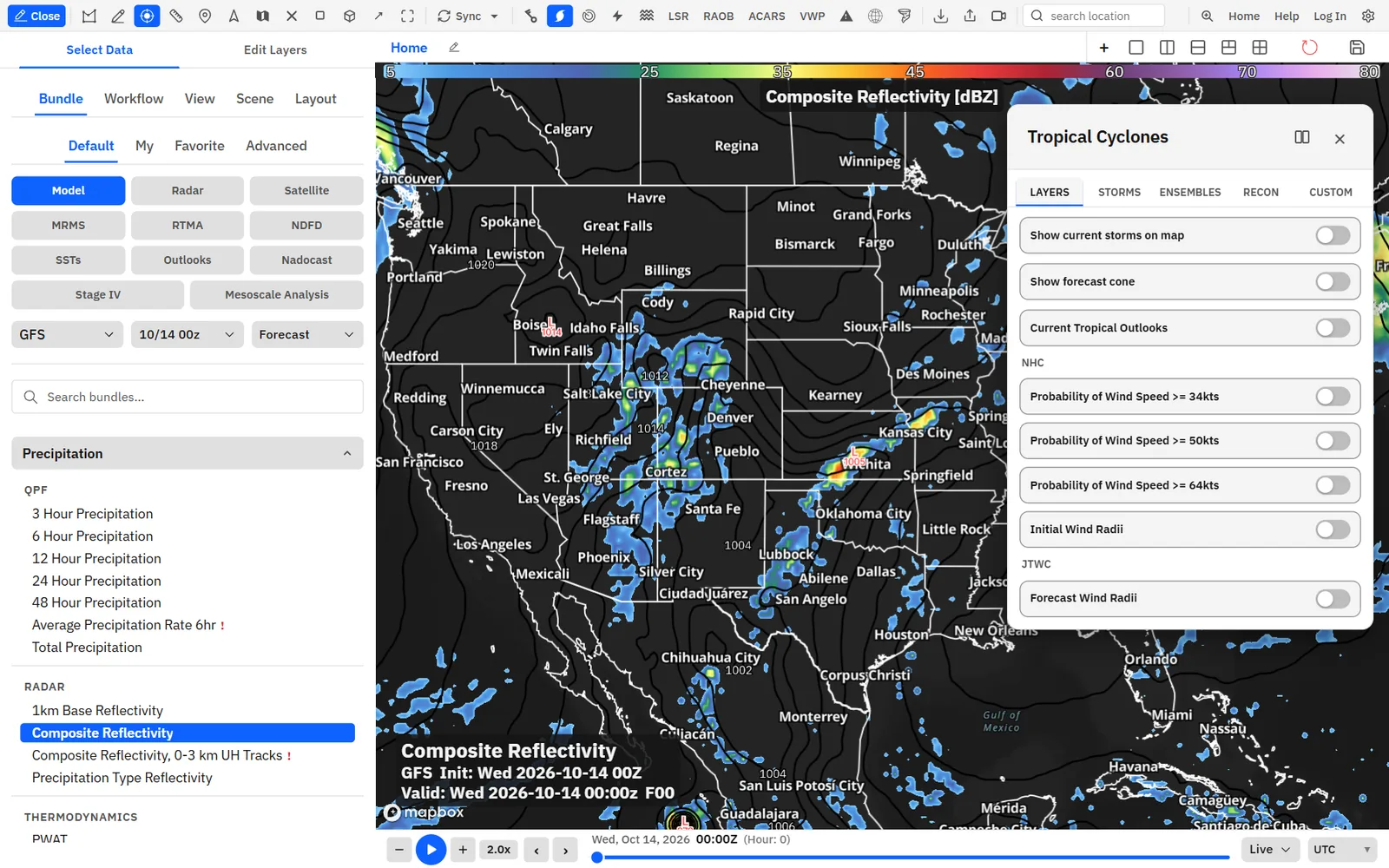Click the search location field

click(1094, 16)
